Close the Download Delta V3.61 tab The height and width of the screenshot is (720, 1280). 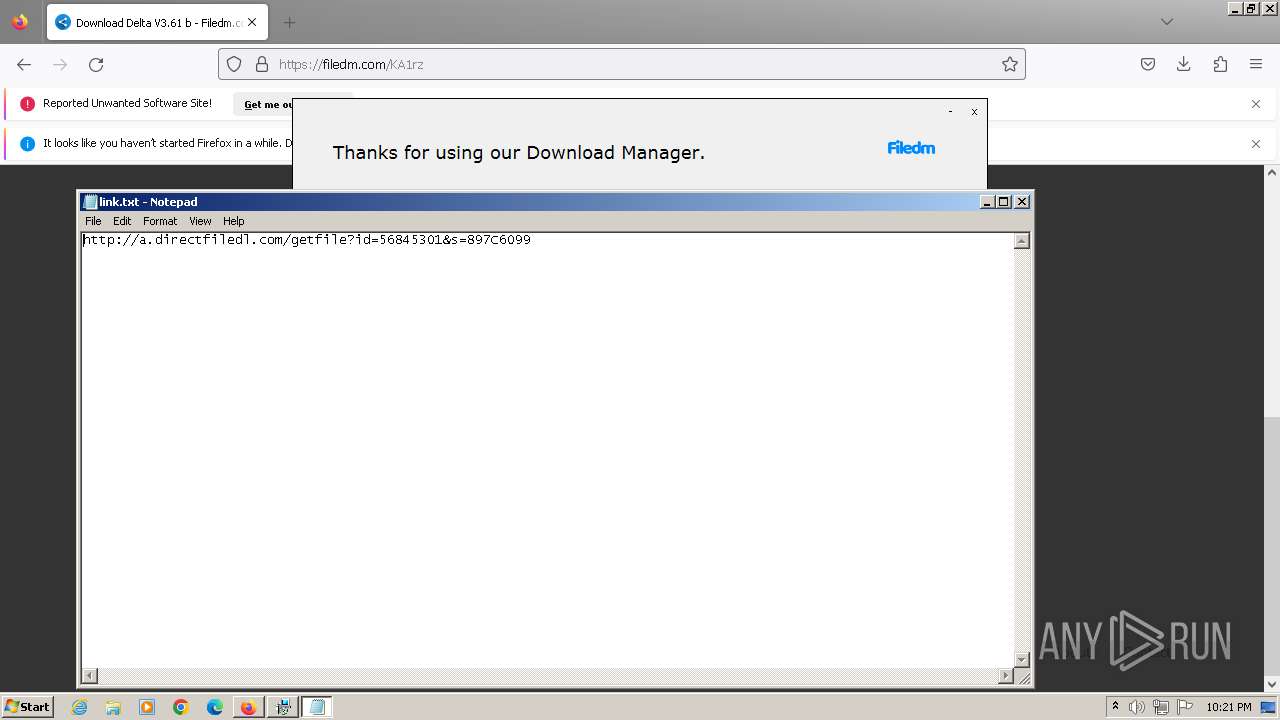[252, 22]
